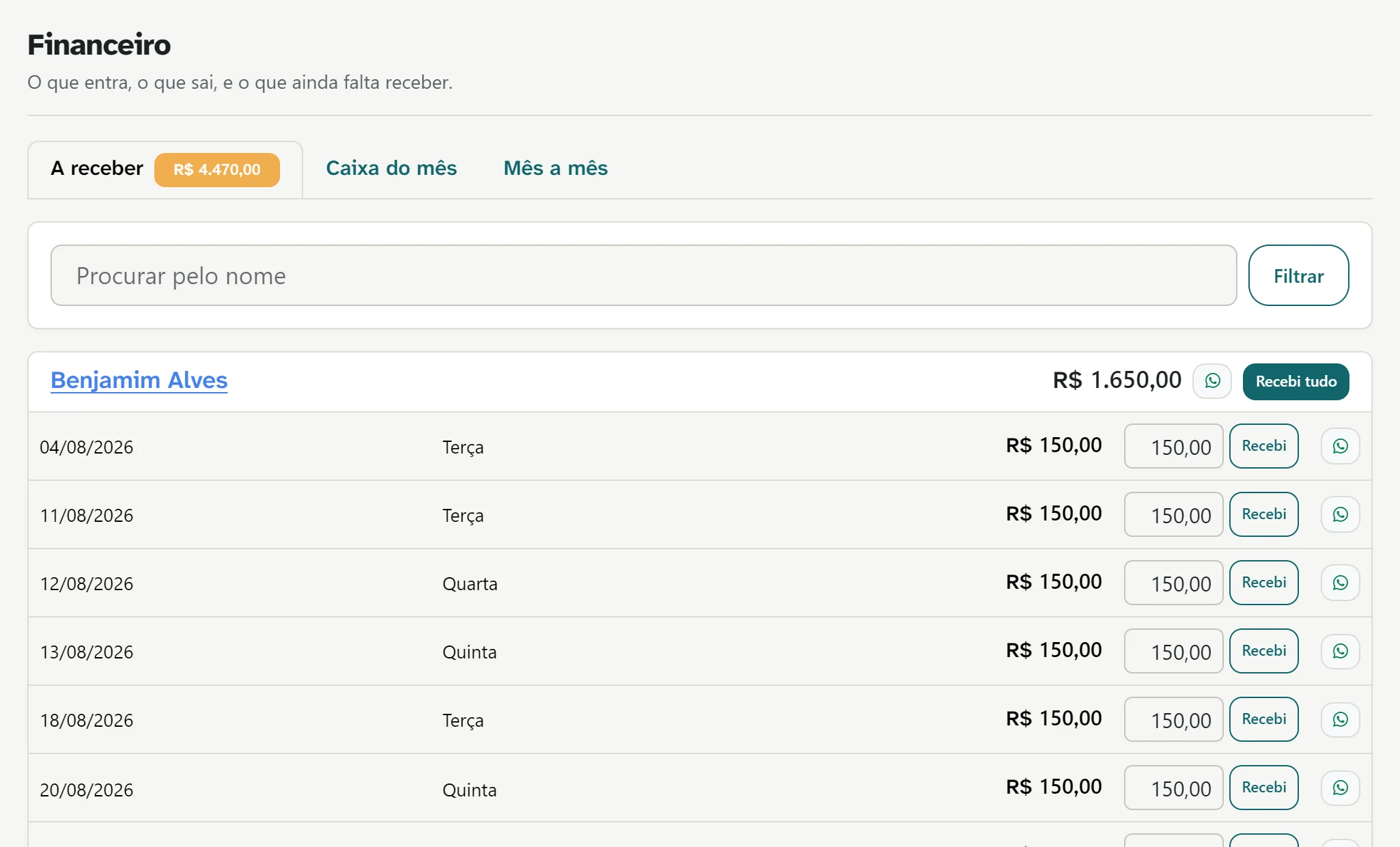Select the date 11/08/2026
The width and height of the screenshot is (1400, 847).
point(86,516)
